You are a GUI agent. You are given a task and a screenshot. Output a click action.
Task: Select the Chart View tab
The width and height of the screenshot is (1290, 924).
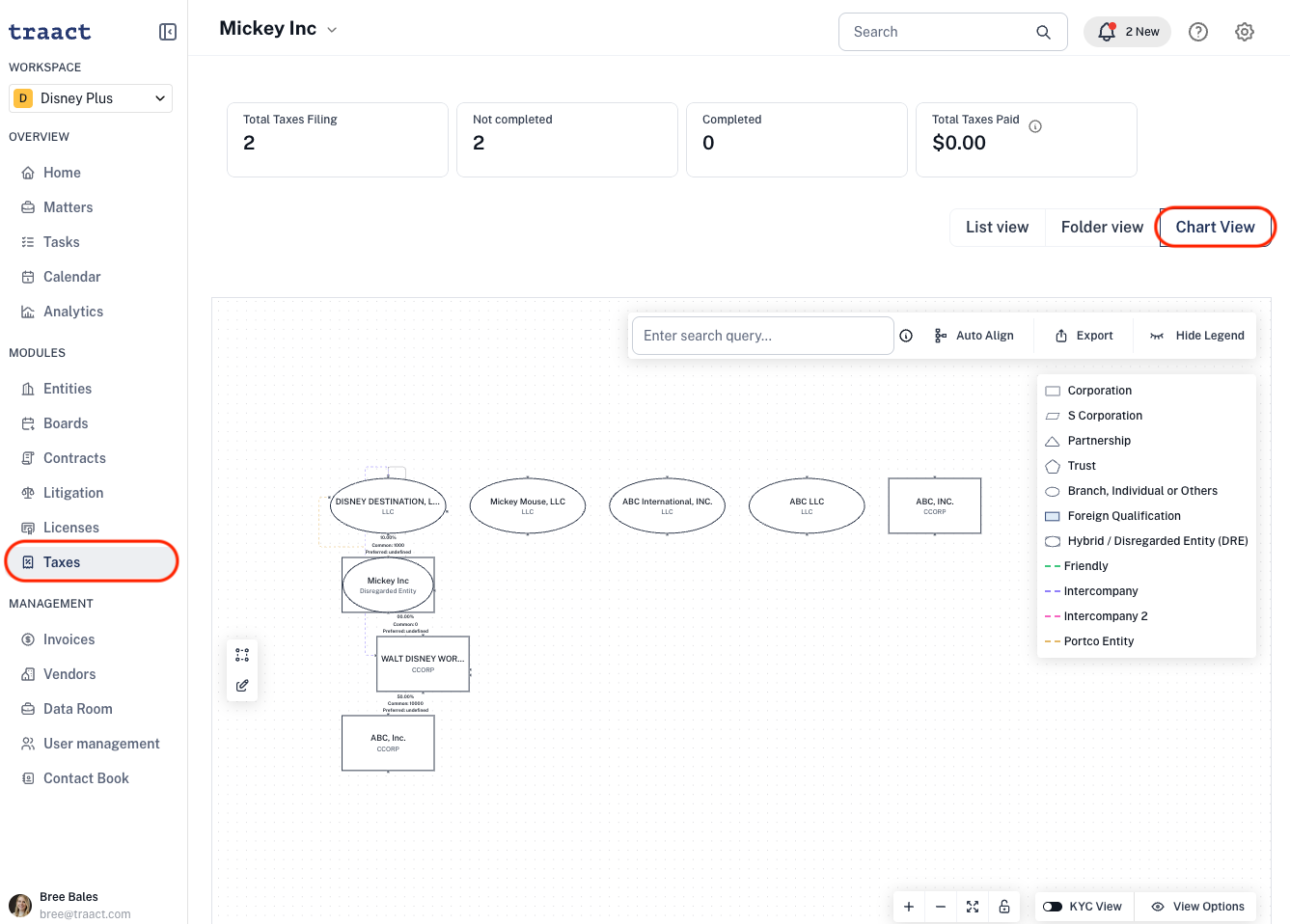[1216, 228]
